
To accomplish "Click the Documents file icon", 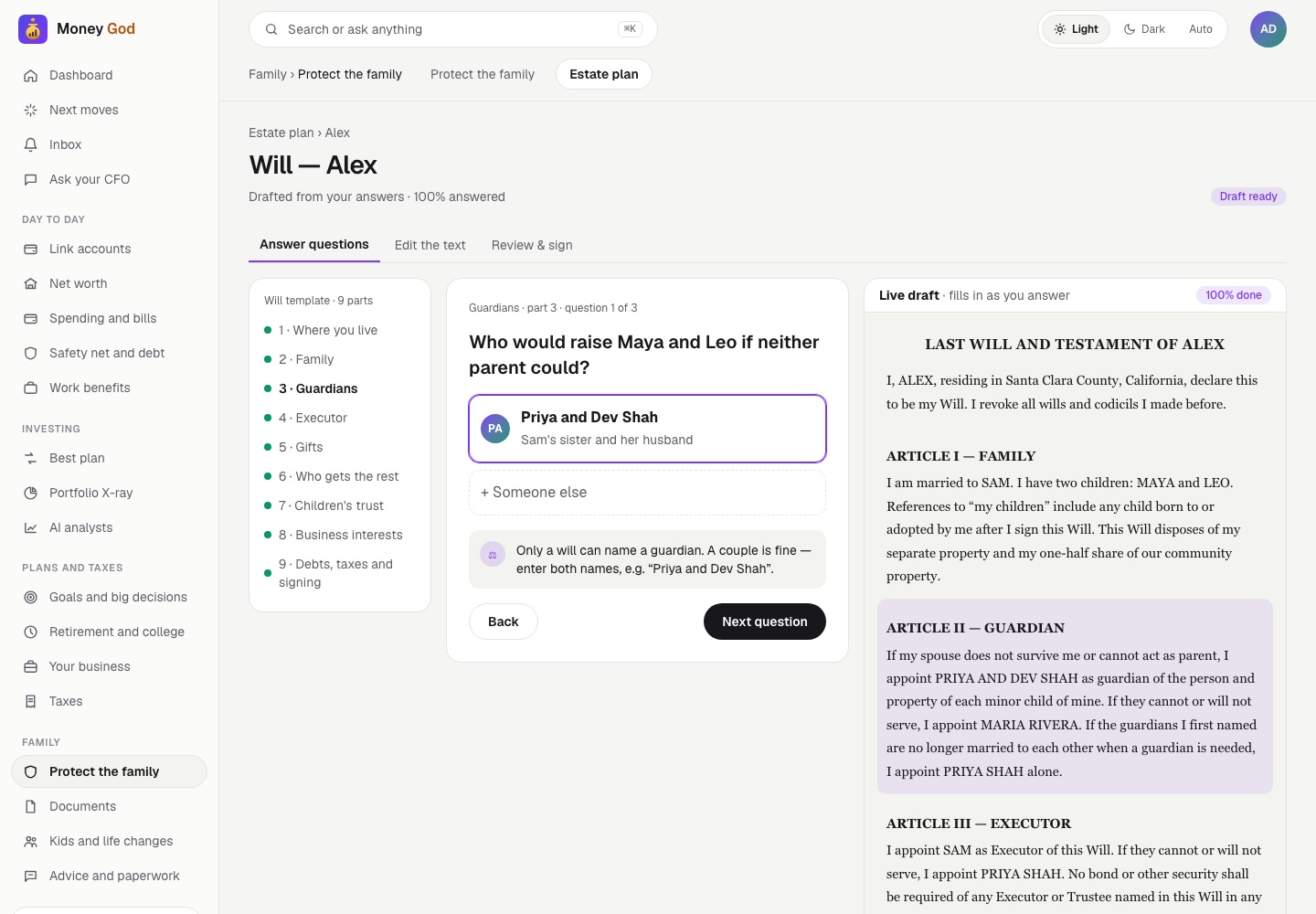I will (x=31, y=807).
